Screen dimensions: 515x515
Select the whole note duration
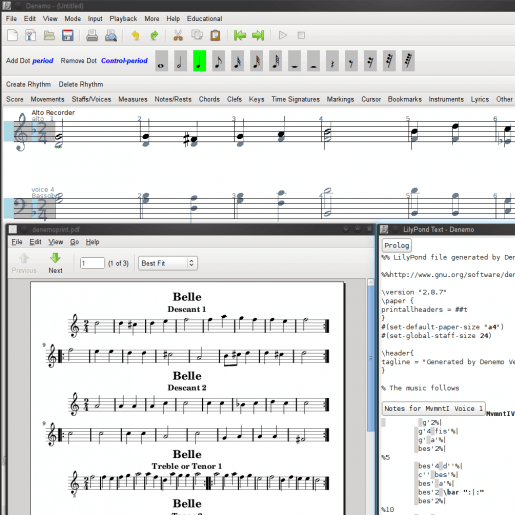[161, 61]
